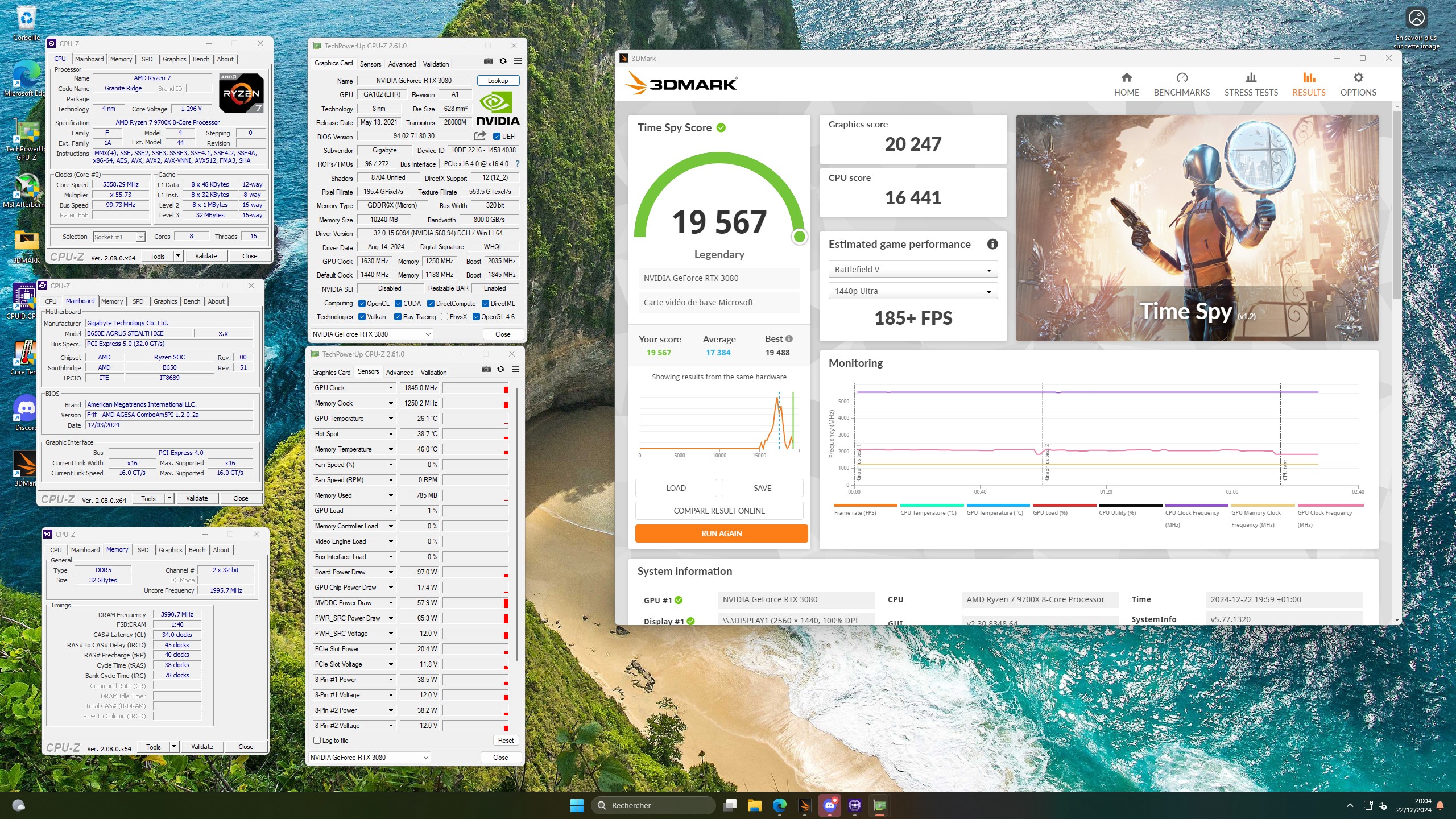The image size is (1456, 819).
Task: Open hamburger menu in GPU-Z Graphics Card window
Action: click(x=518, y=61)
